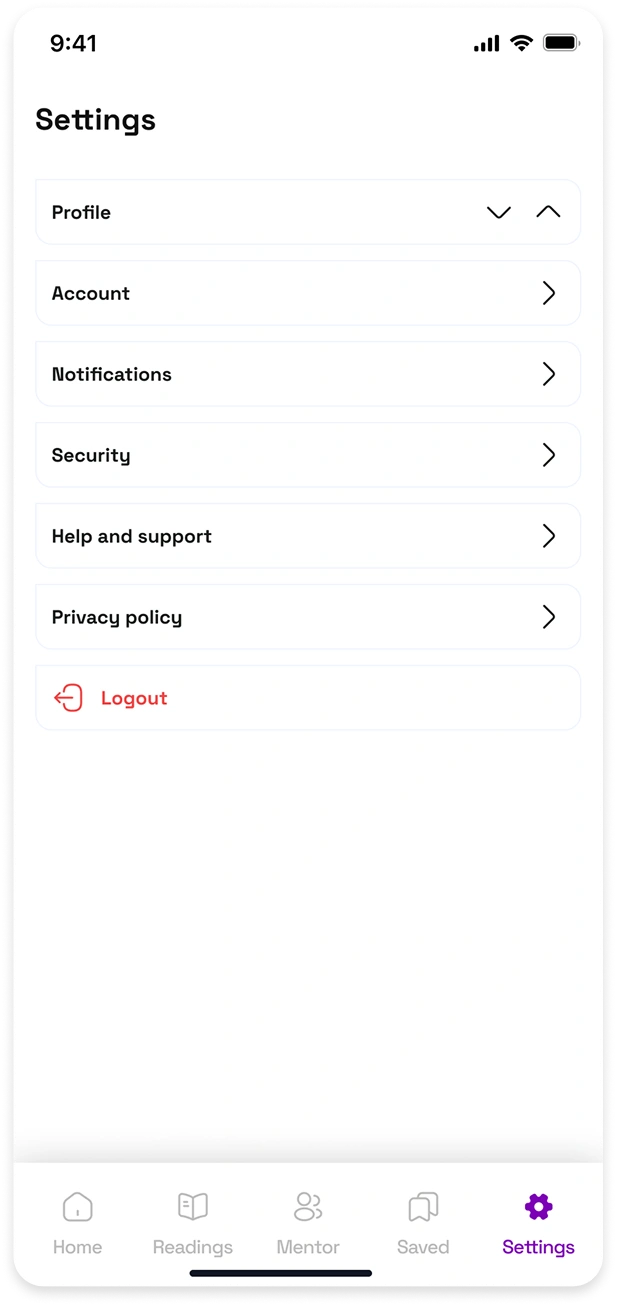
Task: Open the Readings book icon
Action: click(x=192, y=1206)
